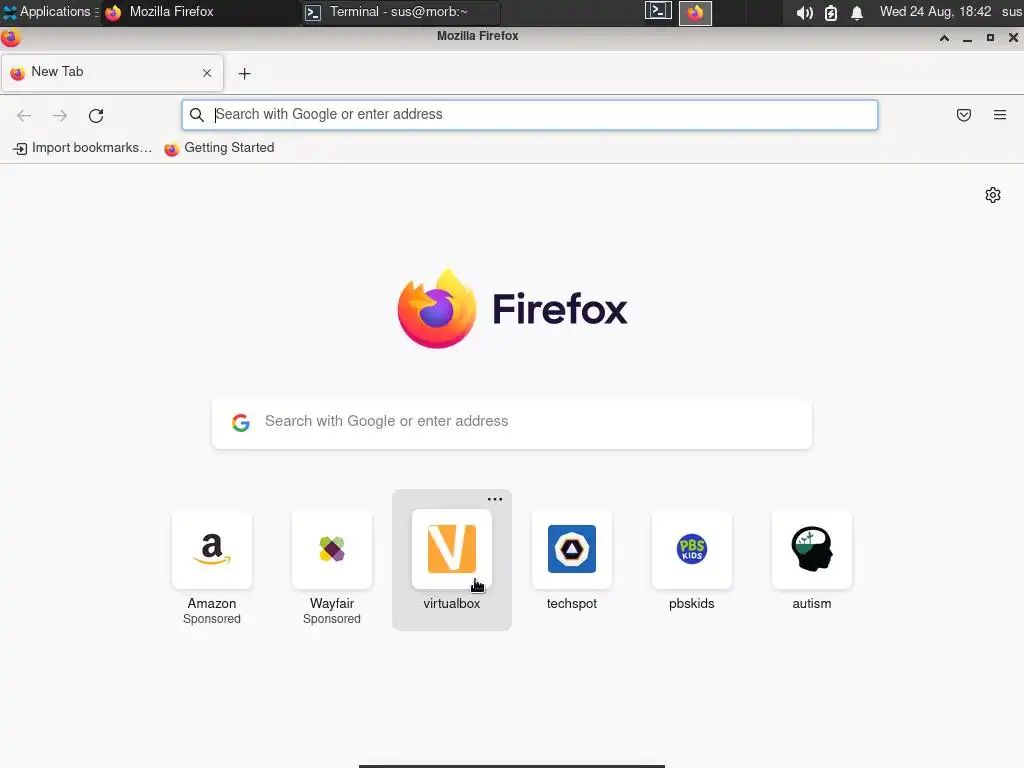Screen dimensions: 1024x768
Task: Open the Getting Started bookmark
Action: [219, 148]
